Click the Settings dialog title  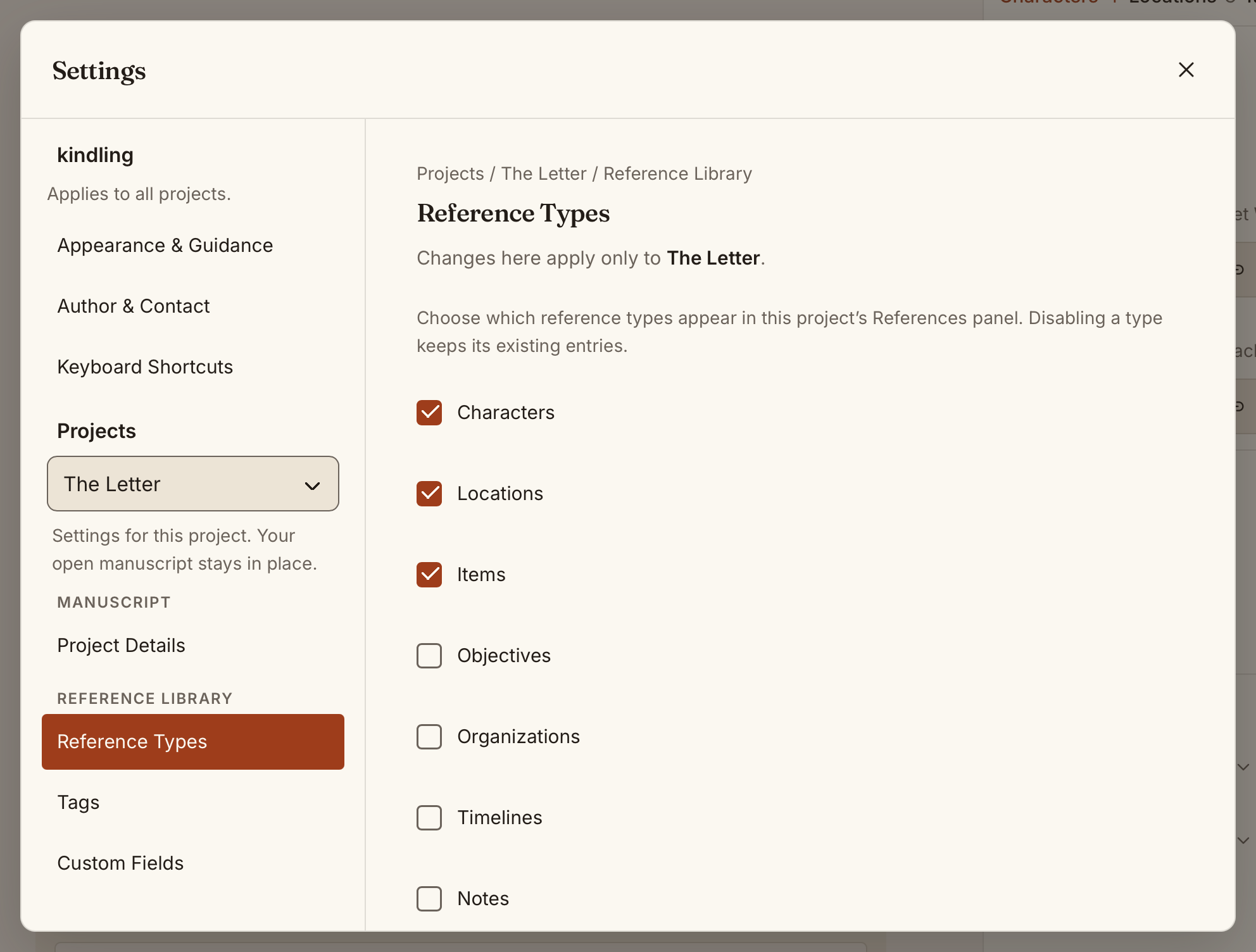[x=99, y=71]
